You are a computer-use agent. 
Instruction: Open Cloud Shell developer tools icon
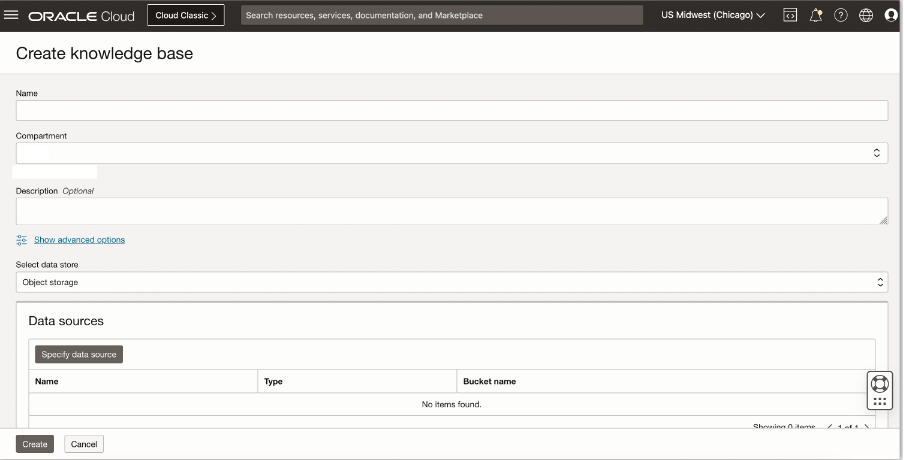(790, 16)
